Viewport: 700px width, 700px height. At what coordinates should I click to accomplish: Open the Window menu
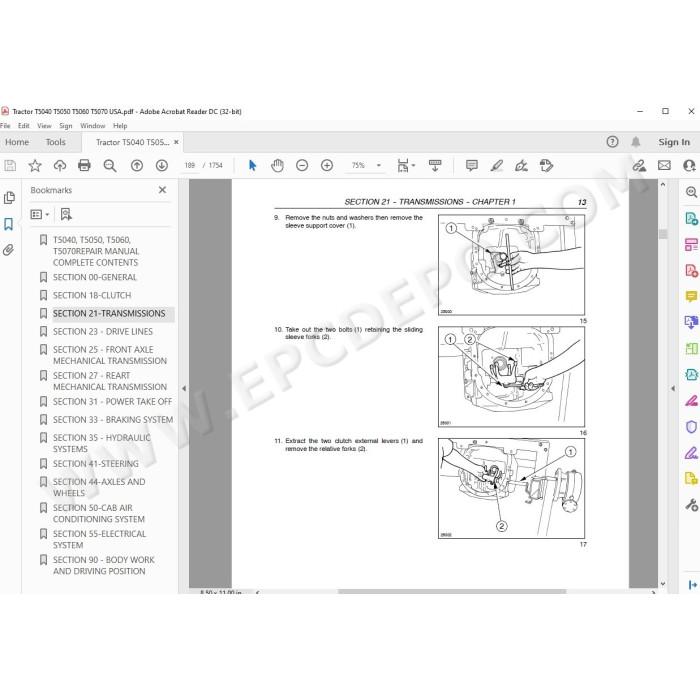pos(92,126)
